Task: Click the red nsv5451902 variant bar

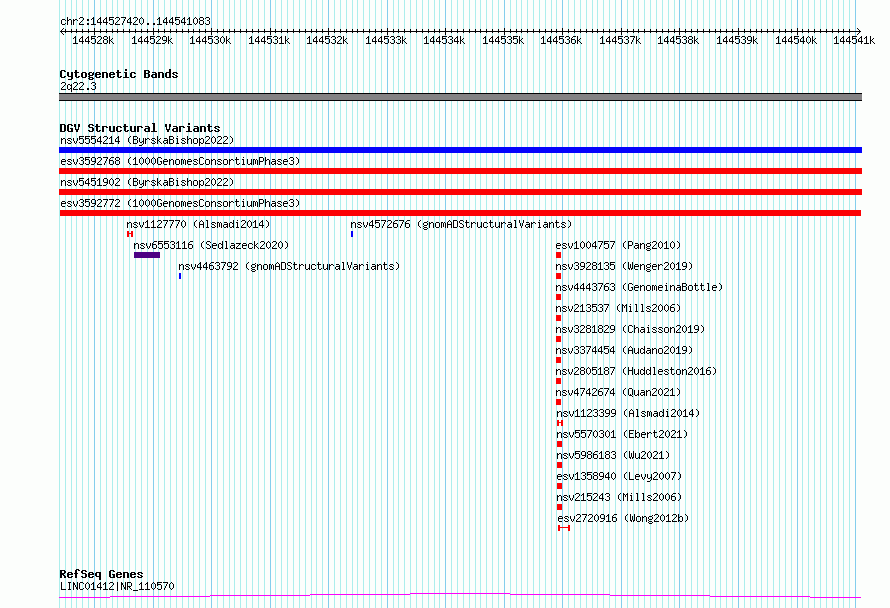Action: (x=460, y=192)
